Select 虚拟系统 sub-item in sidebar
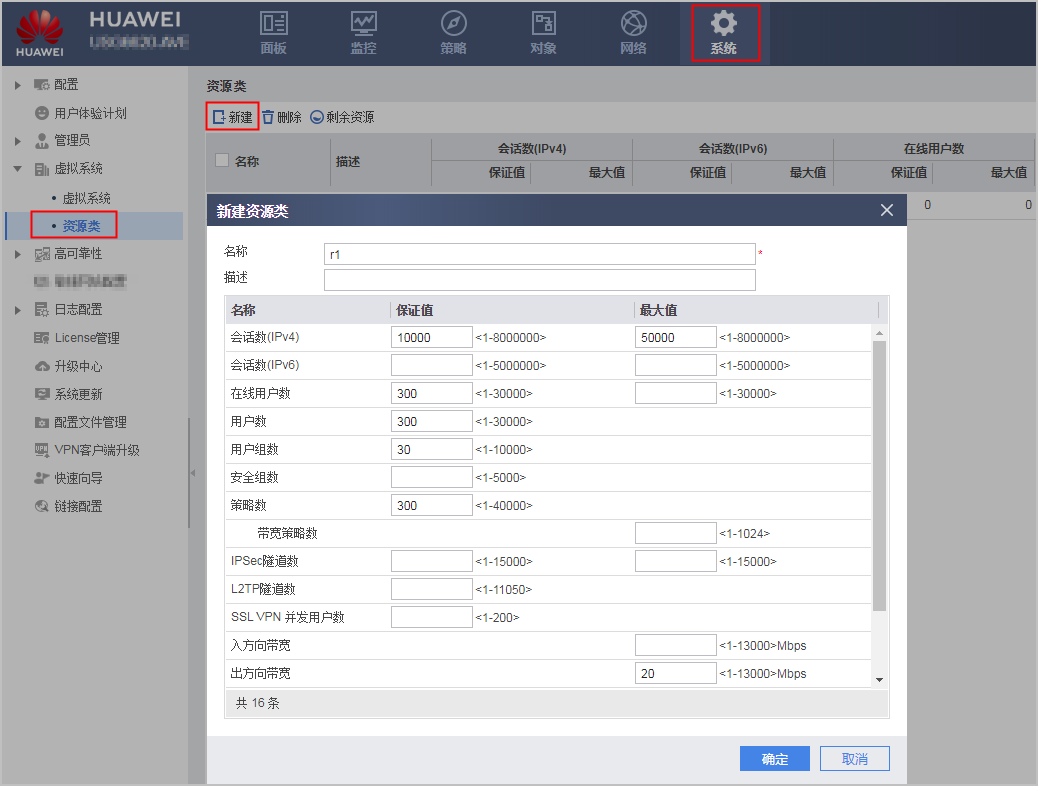This screenshot has height=786, width=1038. [86, 198]
